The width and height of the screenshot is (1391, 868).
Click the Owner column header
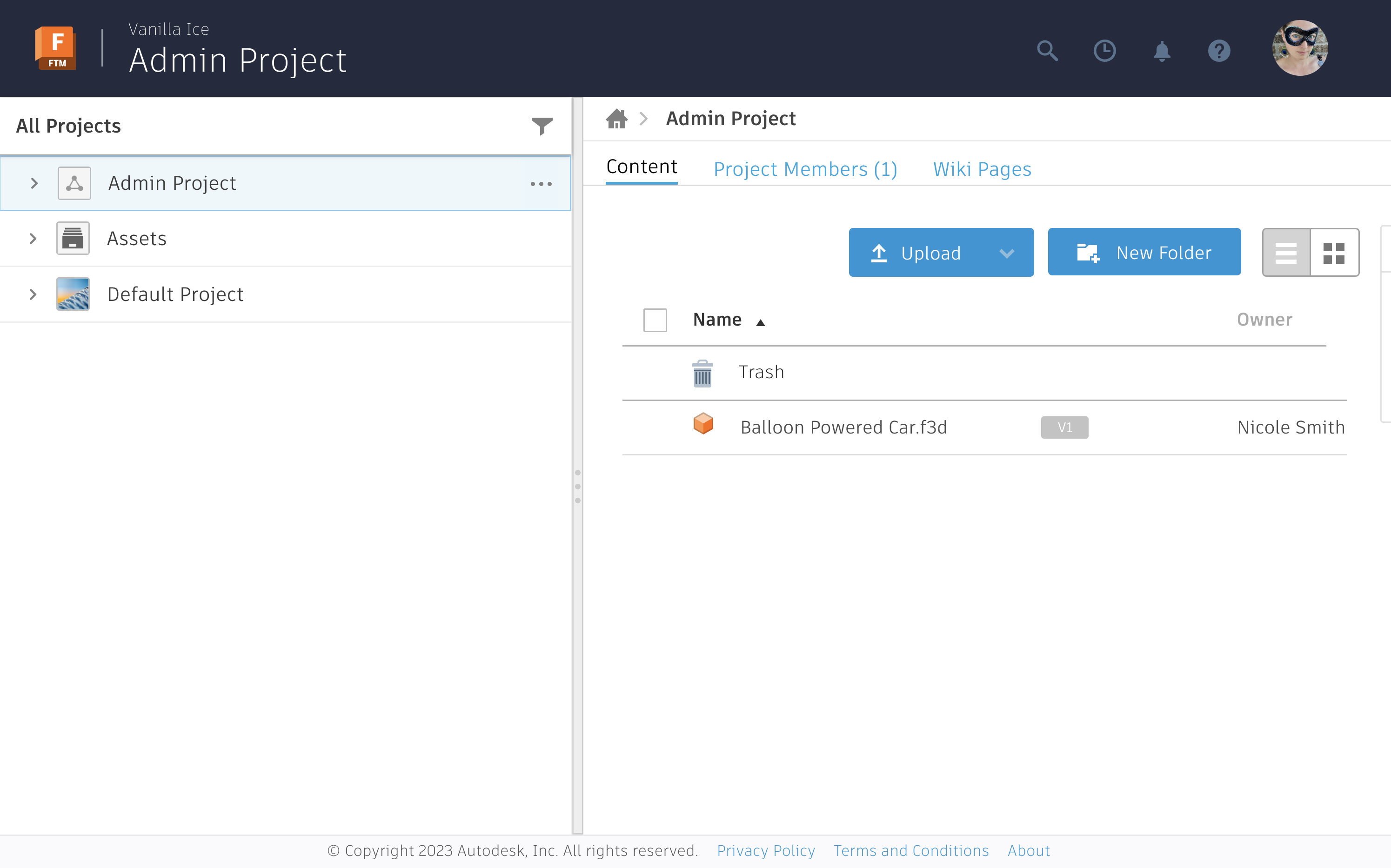click(1265, 320)
